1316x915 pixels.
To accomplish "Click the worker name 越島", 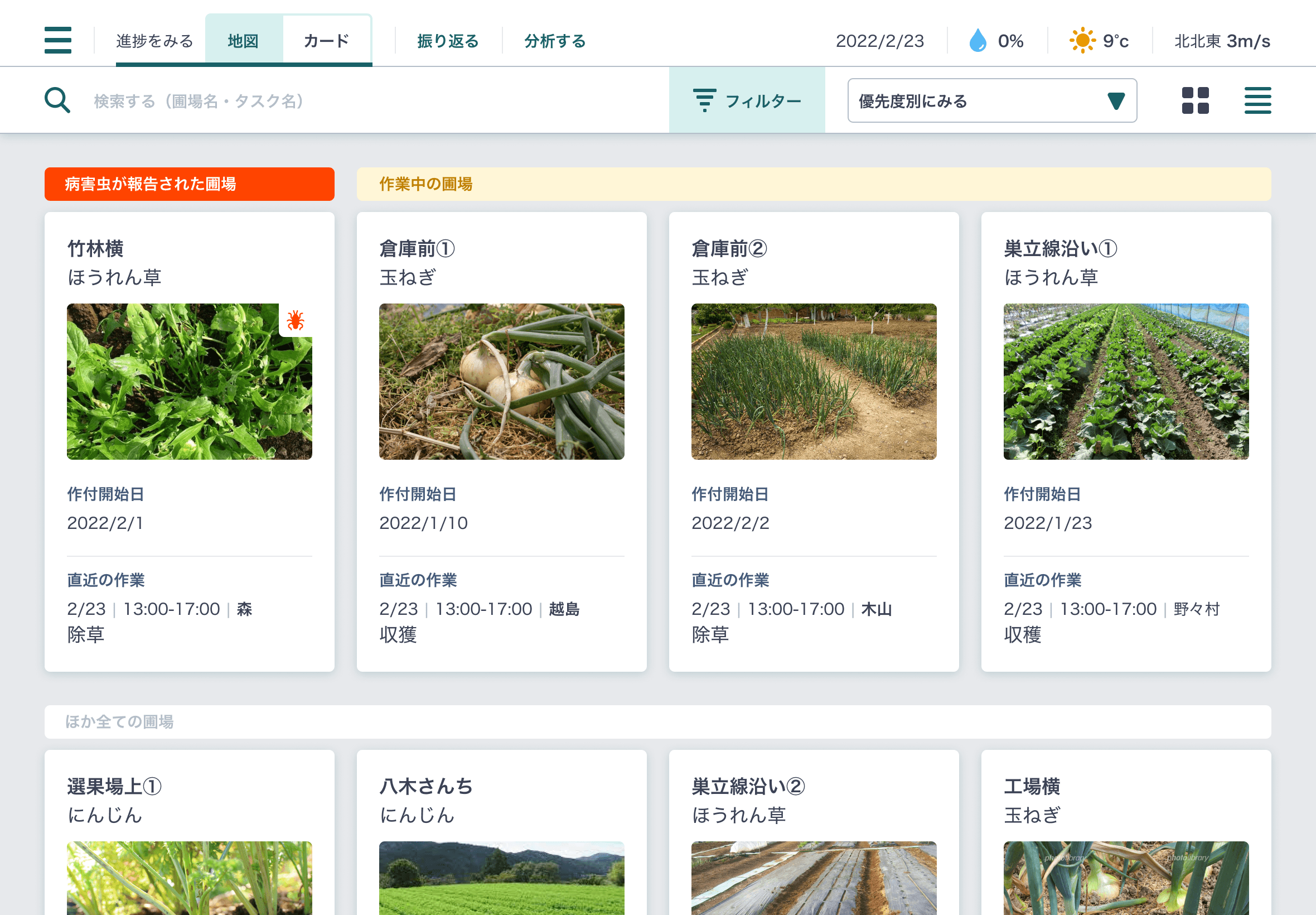I will click(564, 609).
